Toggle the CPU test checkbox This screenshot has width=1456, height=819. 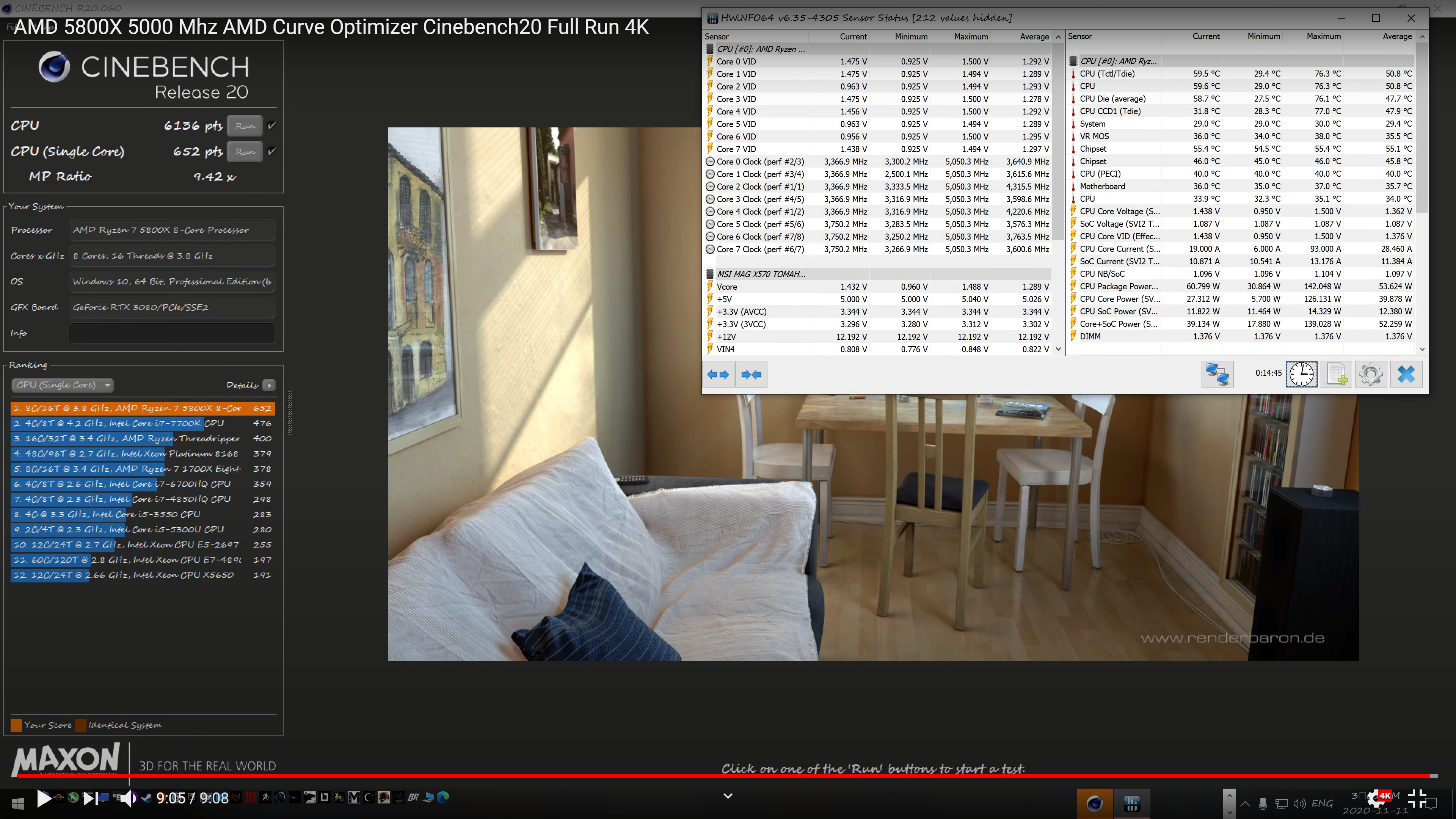coord(272,126)
